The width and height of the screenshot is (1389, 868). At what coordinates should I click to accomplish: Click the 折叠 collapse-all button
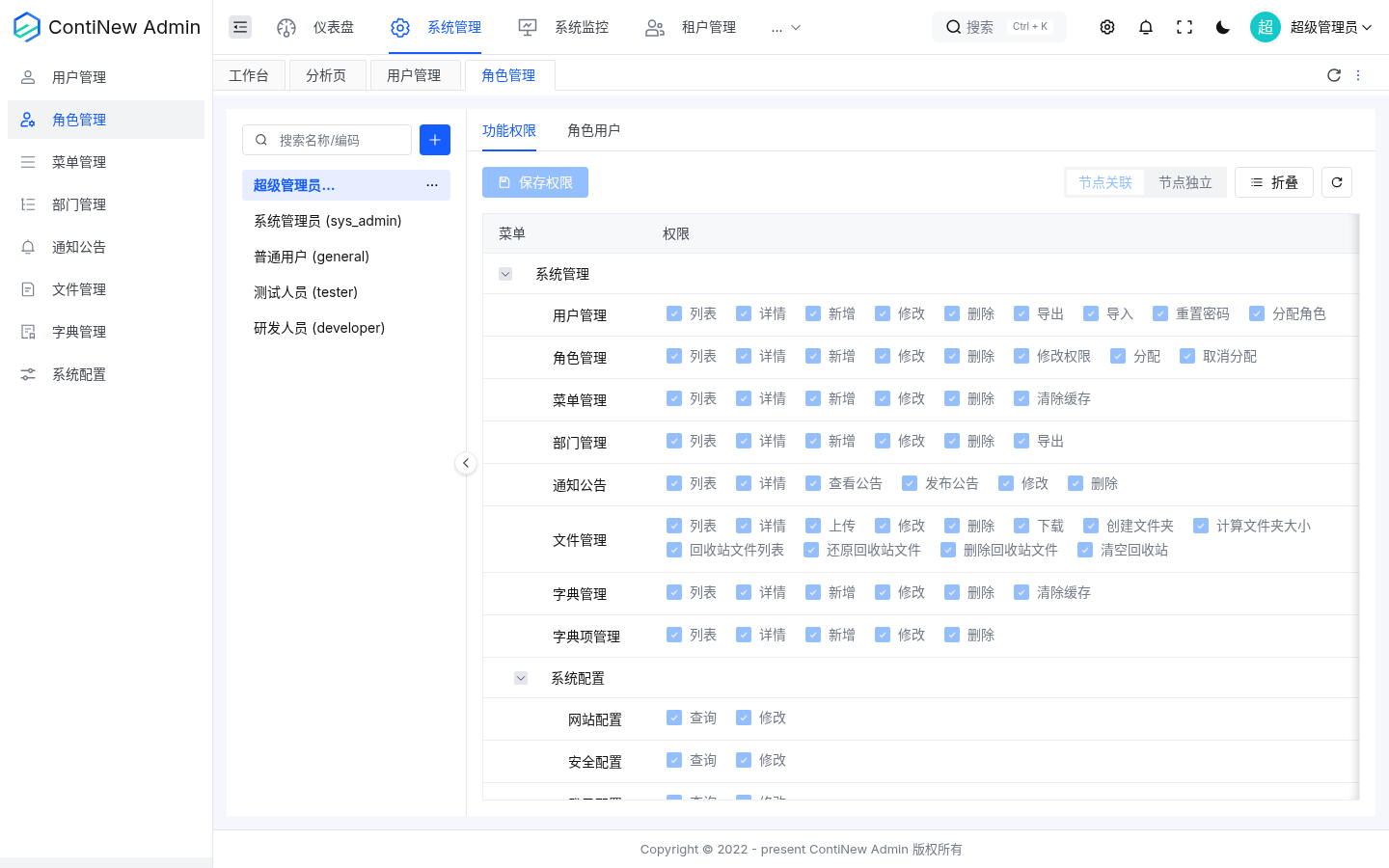tap(1274, 182)
